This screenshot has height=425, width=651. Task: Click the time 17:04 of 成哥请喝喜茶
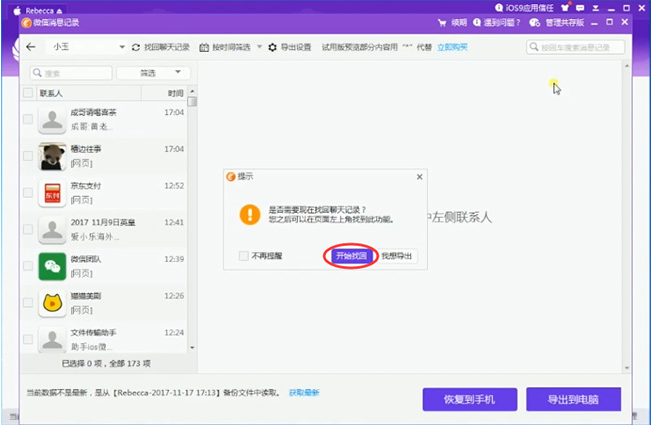point(174,112)
